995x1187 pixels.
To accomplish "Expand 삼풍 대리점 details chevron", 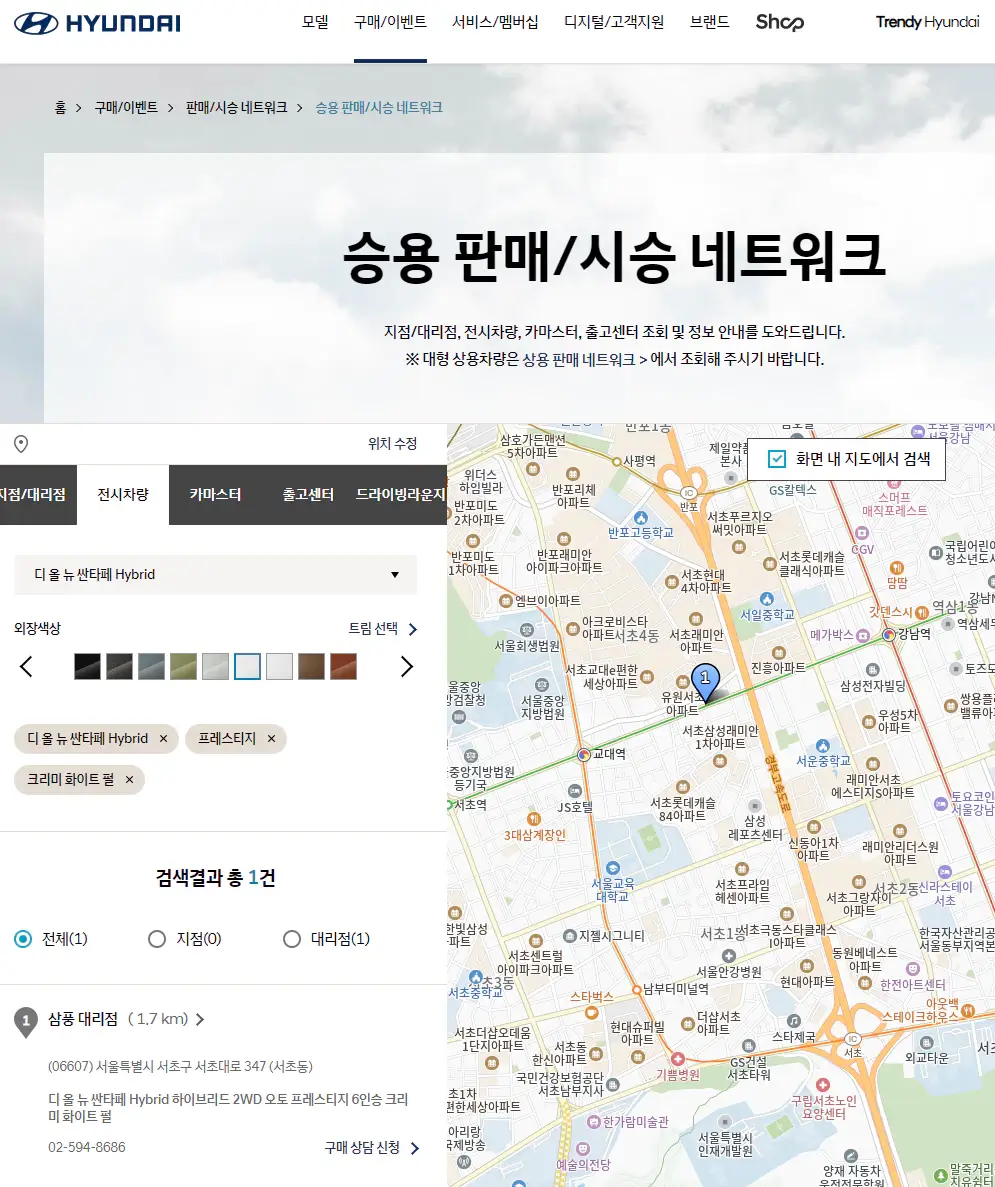I will coord(200,1020).
